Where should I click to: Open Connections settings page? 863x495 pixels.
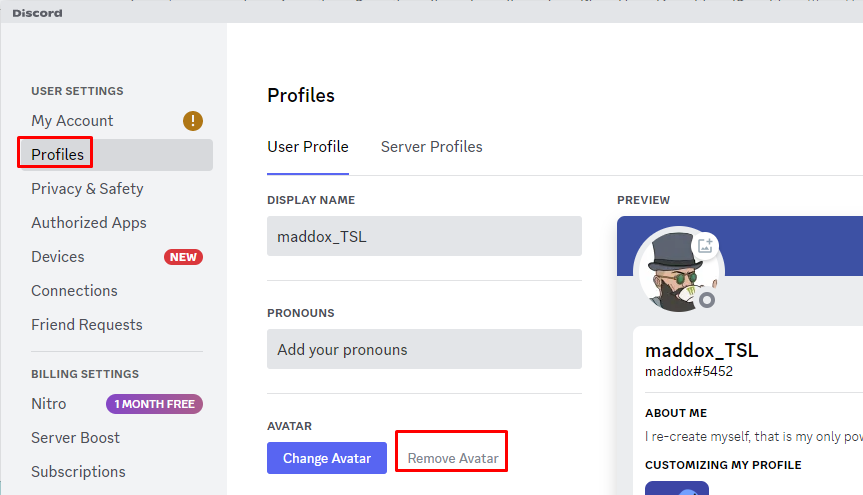tap(74, 291)
